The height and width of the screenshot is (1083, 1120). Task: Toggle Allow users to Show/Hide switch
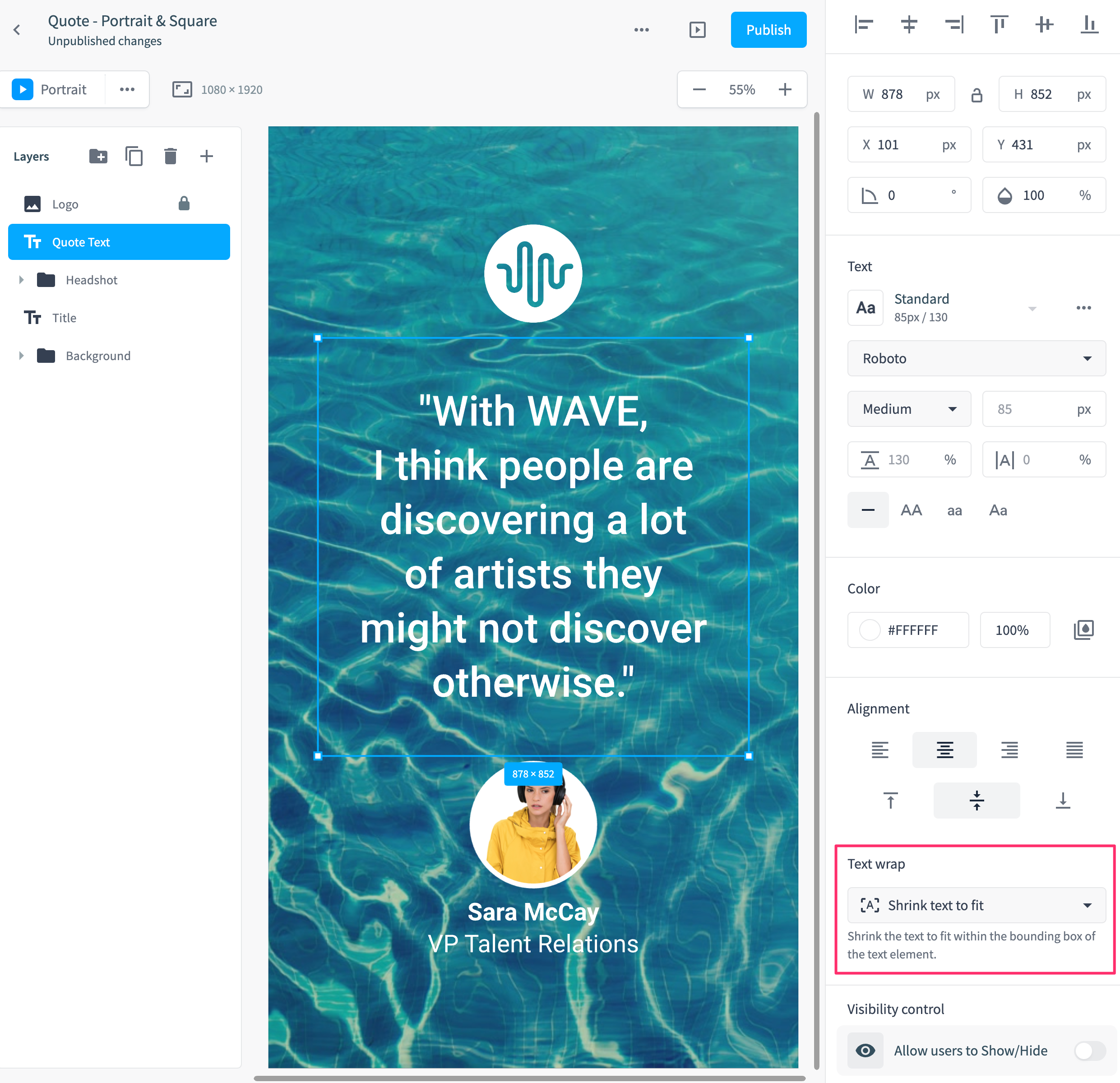(1089, 1051)
